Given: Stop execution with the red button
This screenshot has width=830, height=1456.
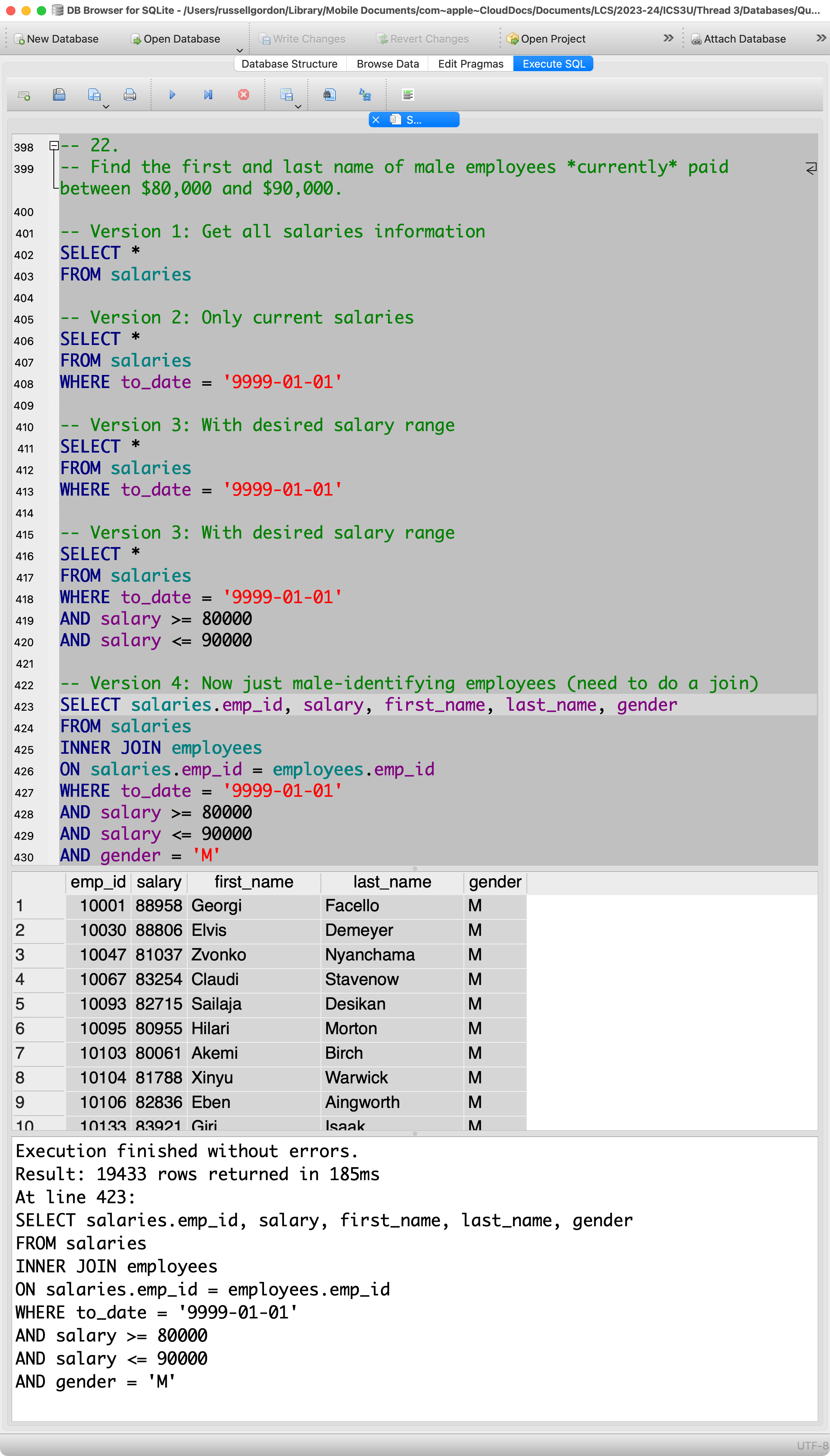Looking at the screenshot, I should pos(243,95).
